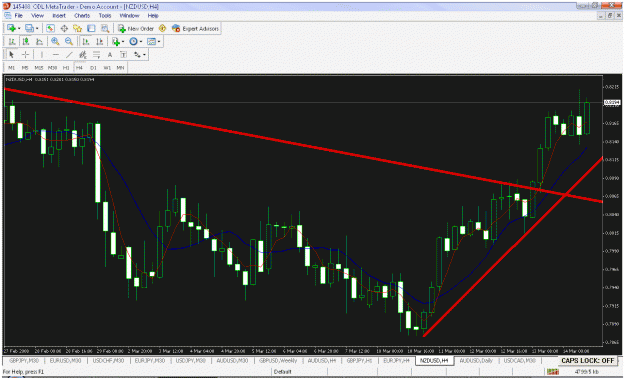Click the MetaTrader application icon in title bar

click(x=6, y=6)
